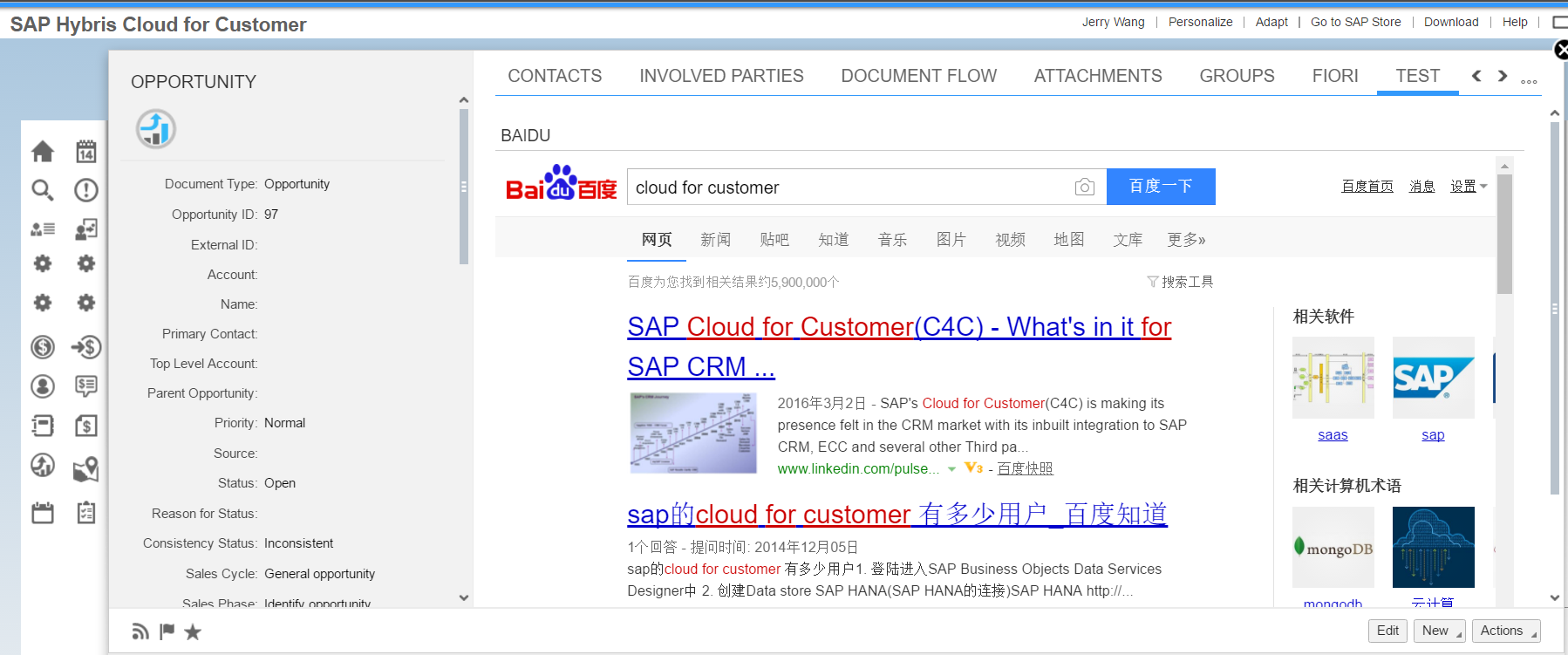Click the saas related software thumbnail

pos(1333,378)
